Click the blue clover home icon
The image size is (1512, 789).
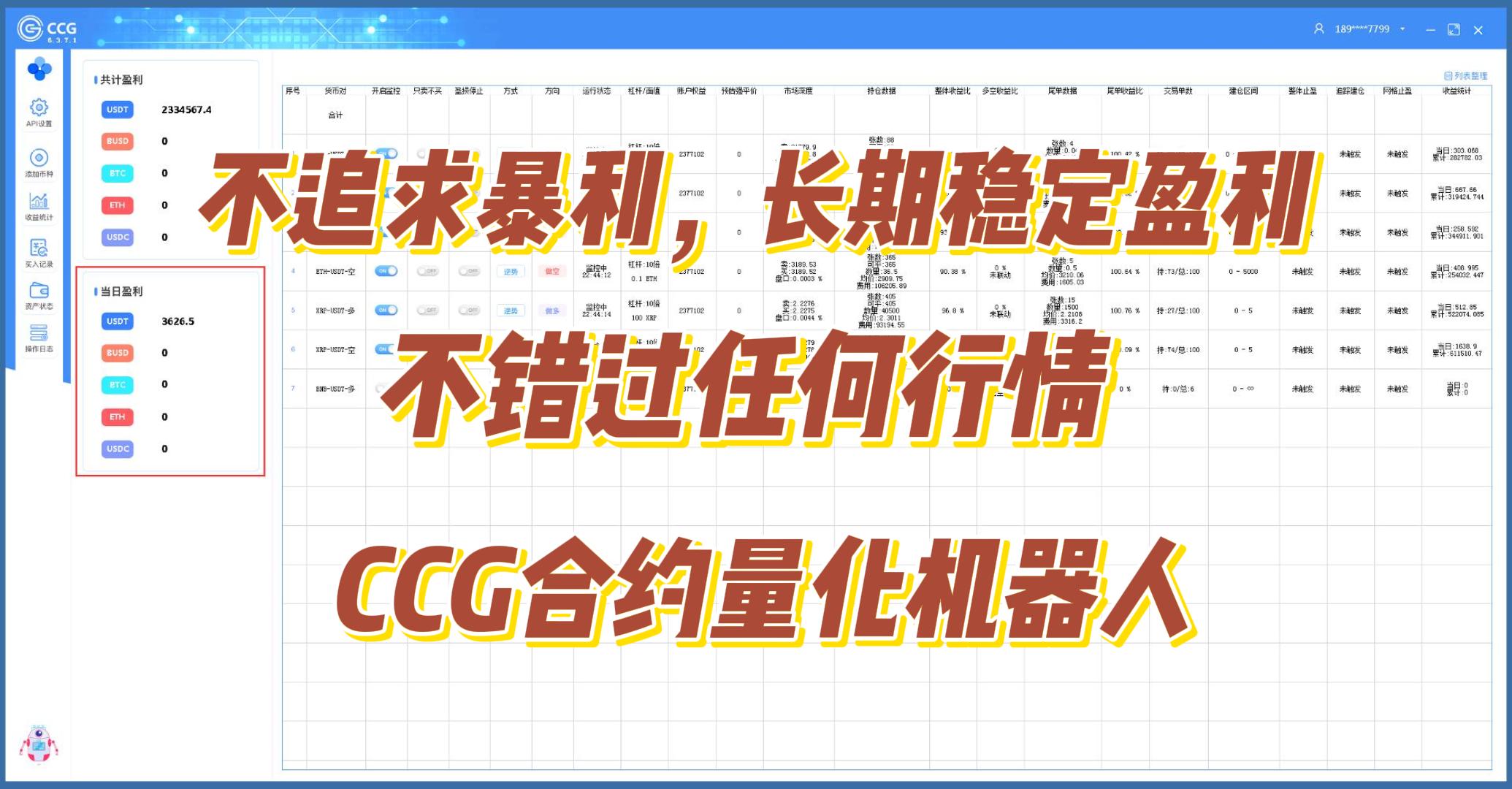tap(39, 69)
